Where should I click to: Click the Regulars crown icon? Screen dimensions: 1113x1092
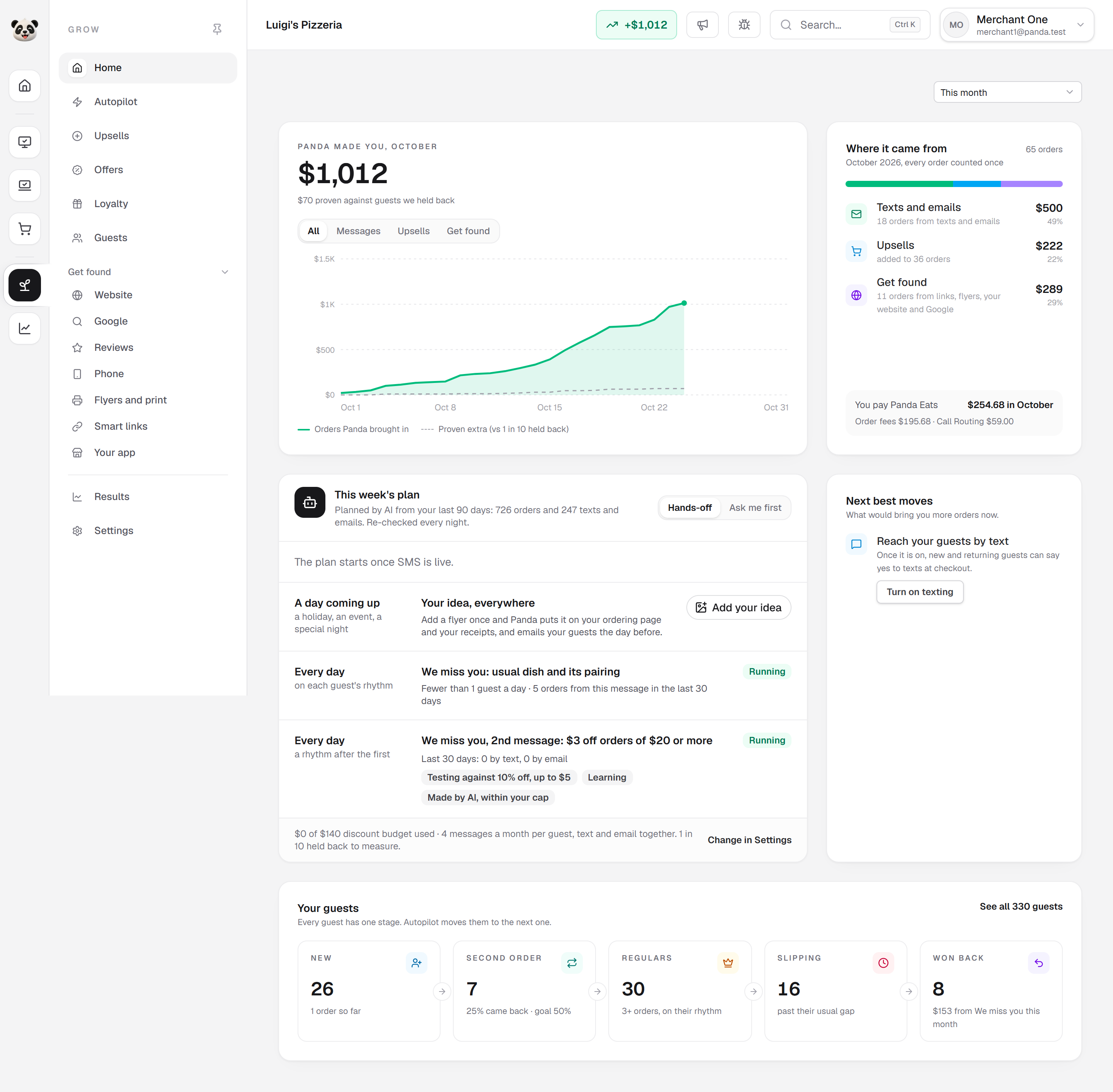(x=727, y=963)
